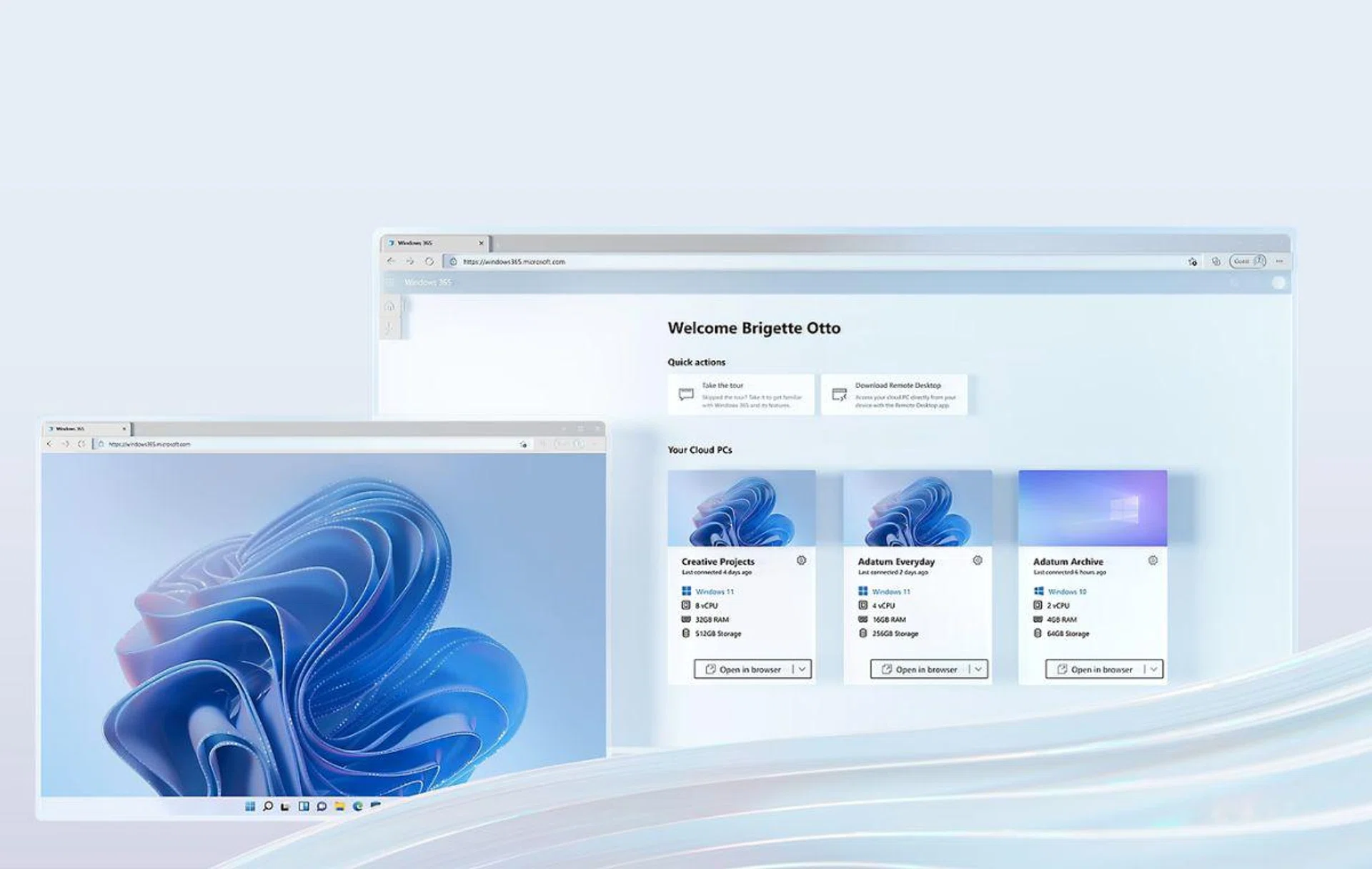The width and height of the screenshot is (1372, 869).
Task: Select Windows 365 tab in large browser window
Action: coord(429,243)
